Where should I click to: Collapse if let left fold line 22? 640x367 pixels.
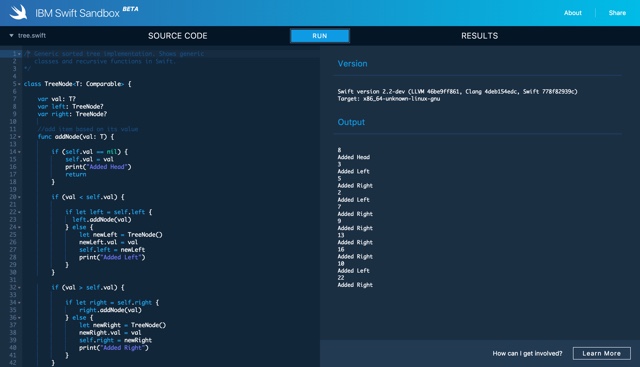(19, 212)
